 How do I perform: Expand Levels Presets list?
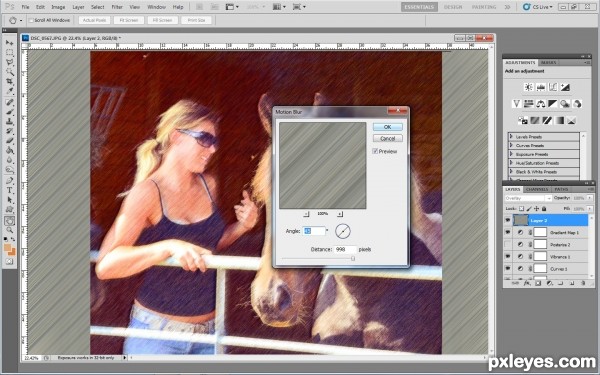click(511, 137)
